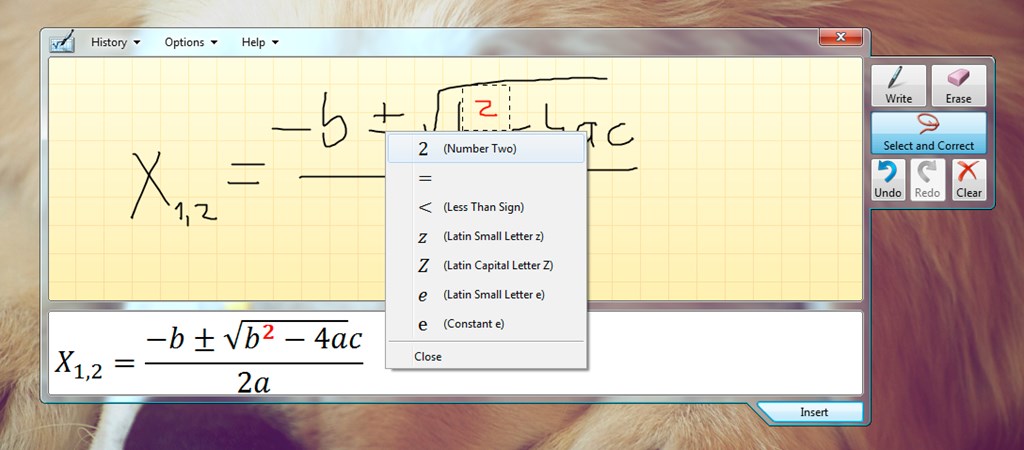This screenshot has width=1024, height=450.
Task: Select the Write pen tool
Action: [899, 86]
